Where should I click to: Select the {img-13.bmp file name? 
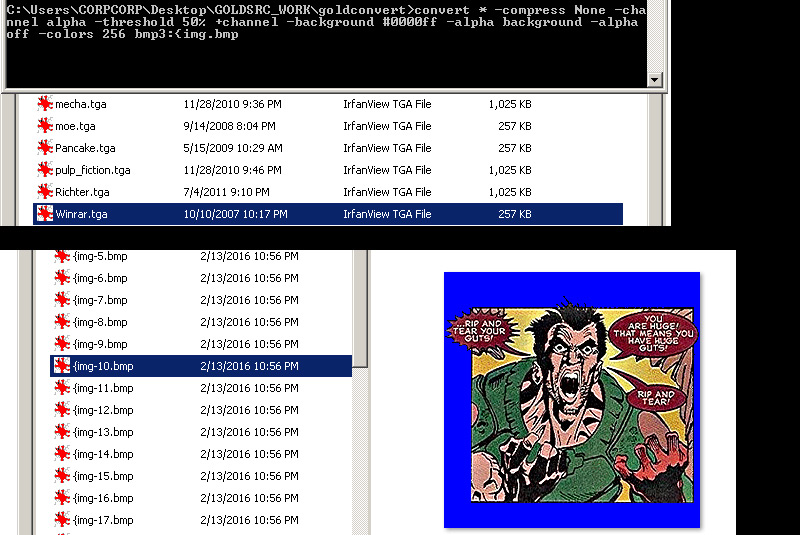103,431
